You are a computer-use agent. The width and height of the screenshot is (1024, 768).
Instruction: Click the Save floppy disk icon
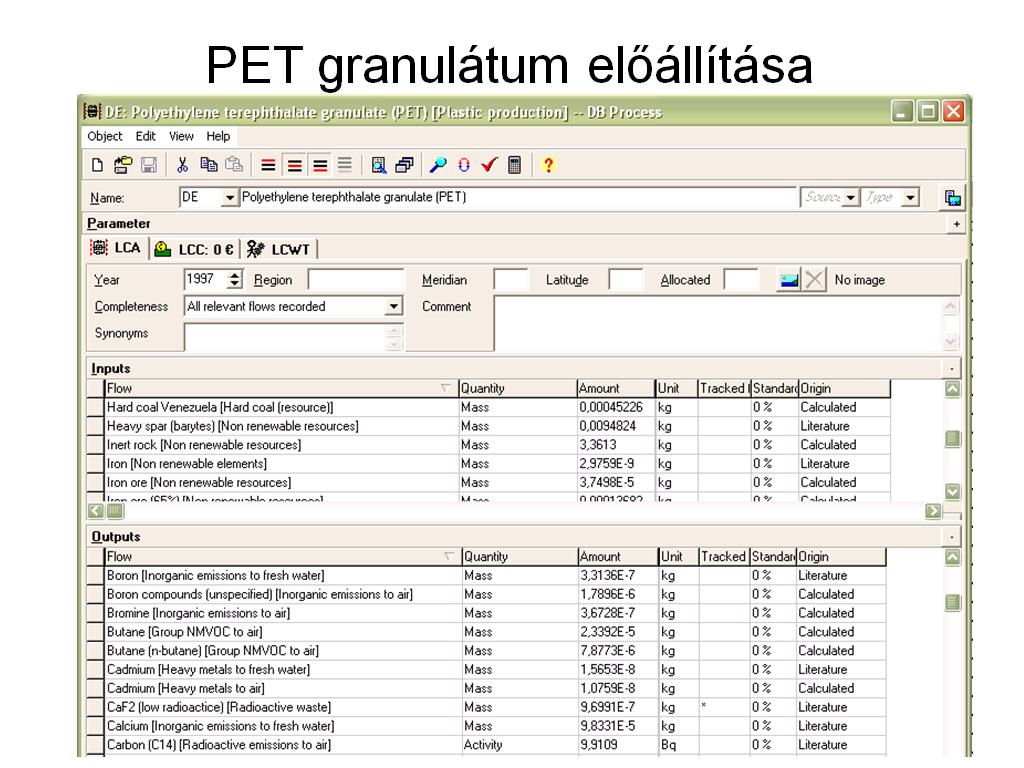tap(149, 165)
